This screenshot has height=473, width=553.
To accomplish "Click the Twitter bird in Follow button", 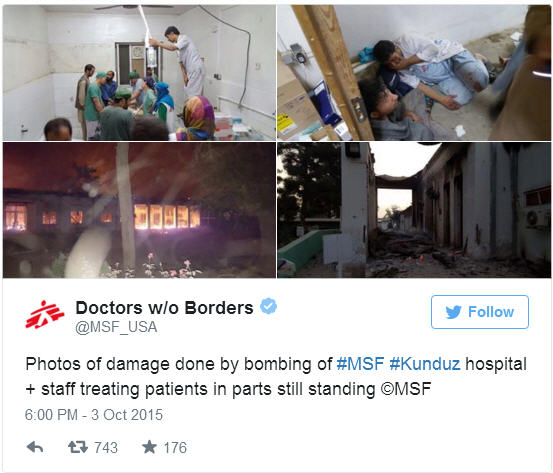I will coord(453,312).
